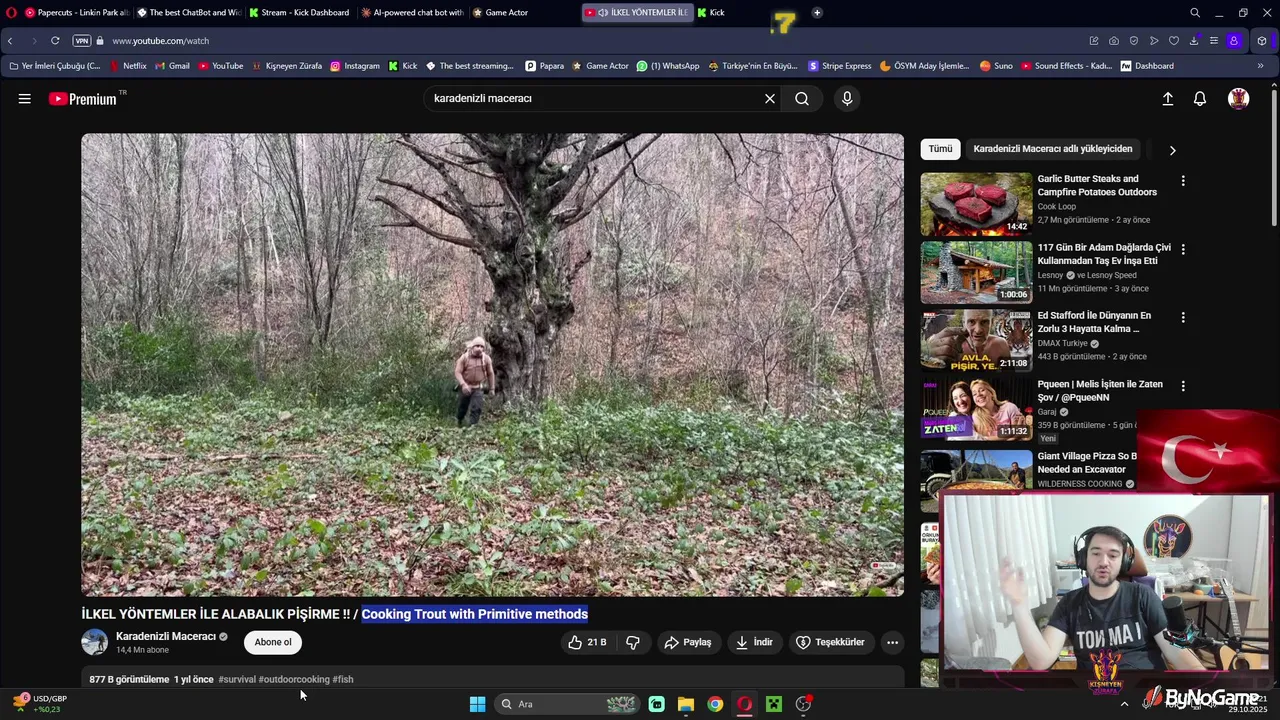
Task: Open Garlic Butter Steaks video thumbnail
Action: pyautogui.click(x=976, y=203)
